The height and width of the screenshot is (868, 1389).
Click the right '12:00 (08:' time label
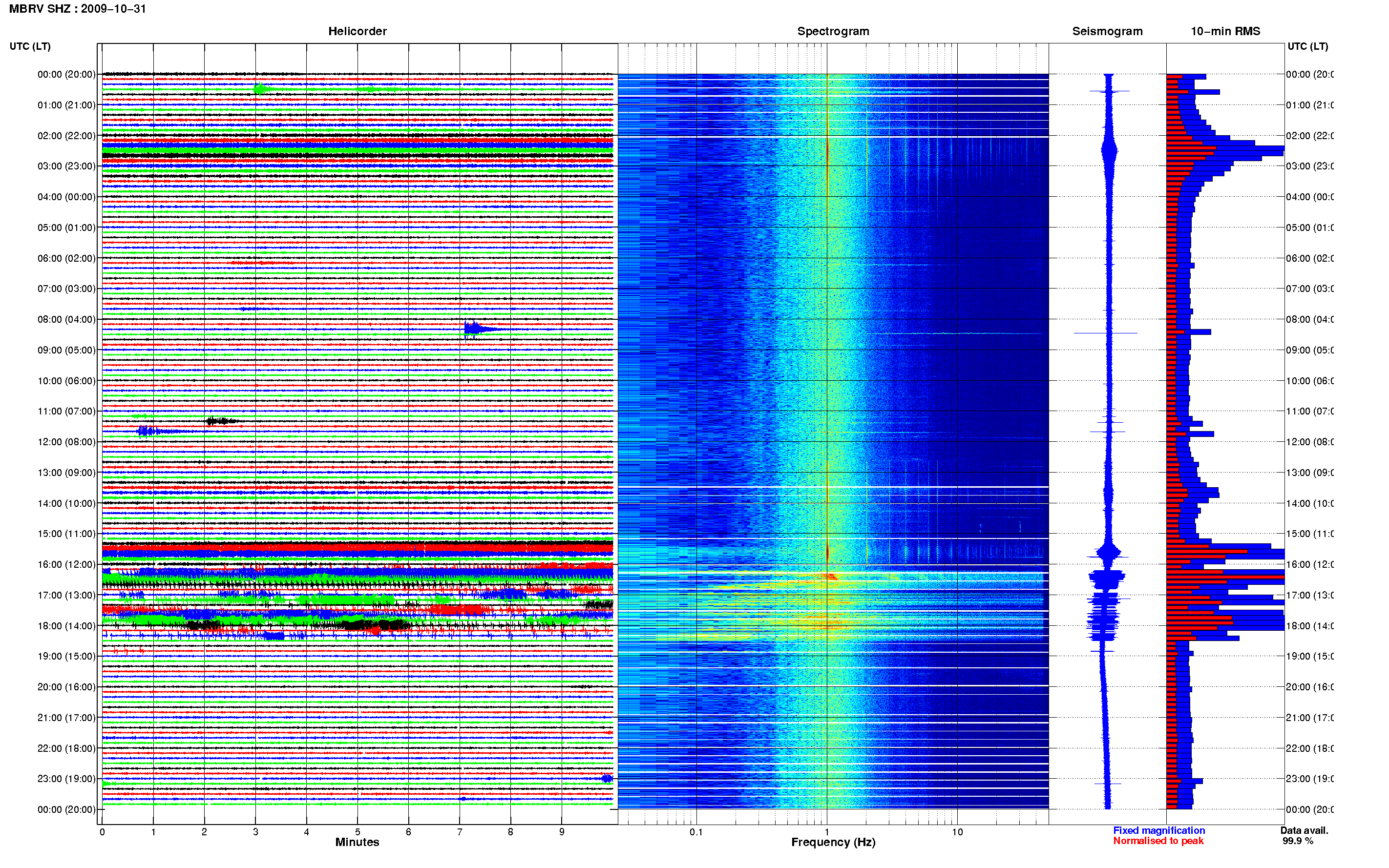(1309, 441)
